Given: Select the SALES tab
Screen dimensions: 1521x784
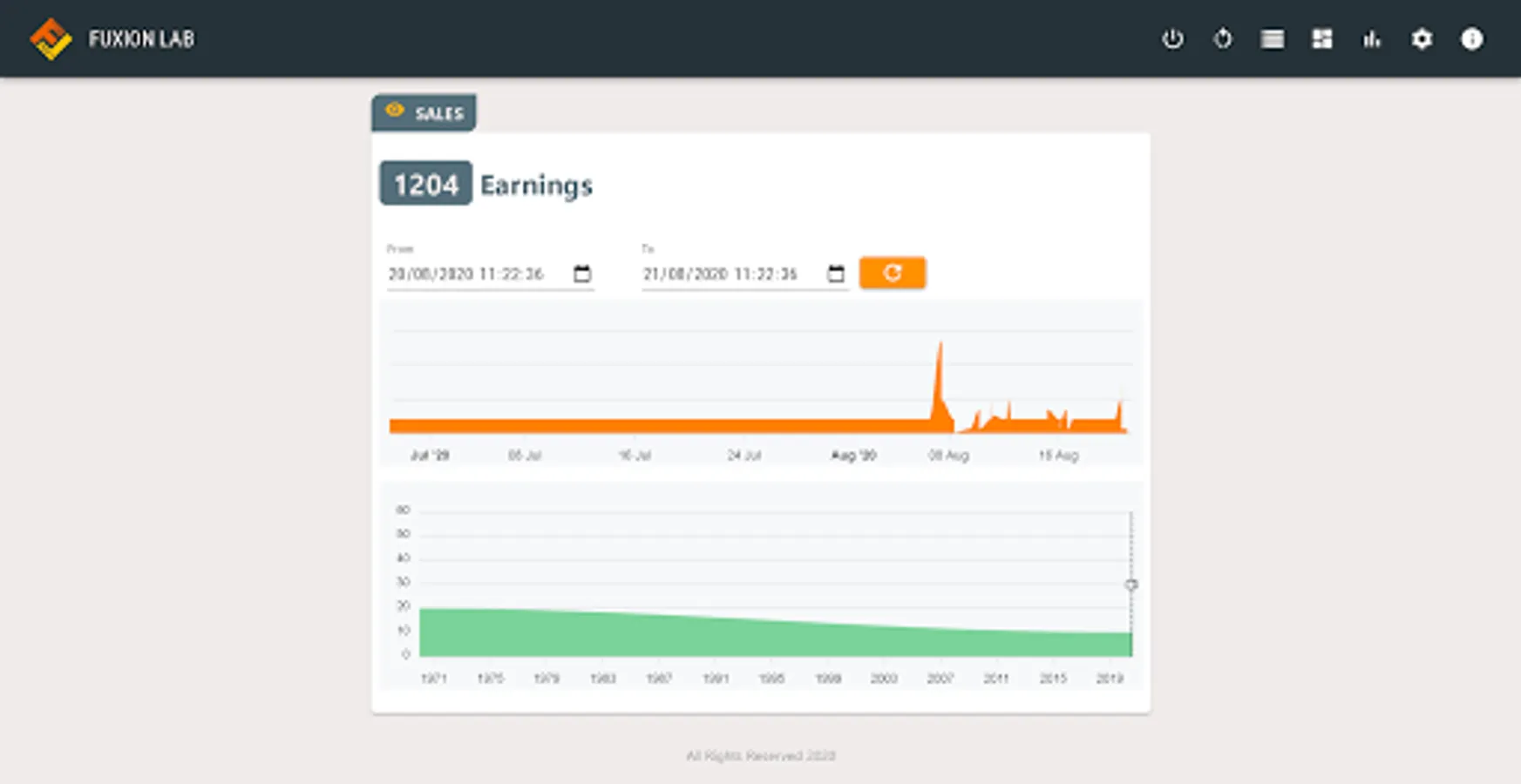Looking at the screenshot, I should click(x=424, y=113).
